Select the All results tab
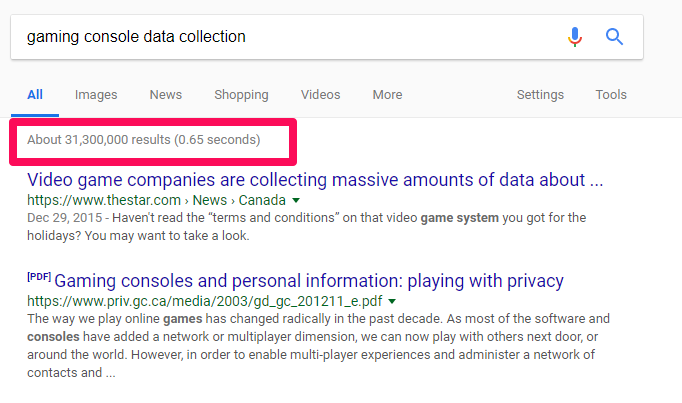 point(35,95)
